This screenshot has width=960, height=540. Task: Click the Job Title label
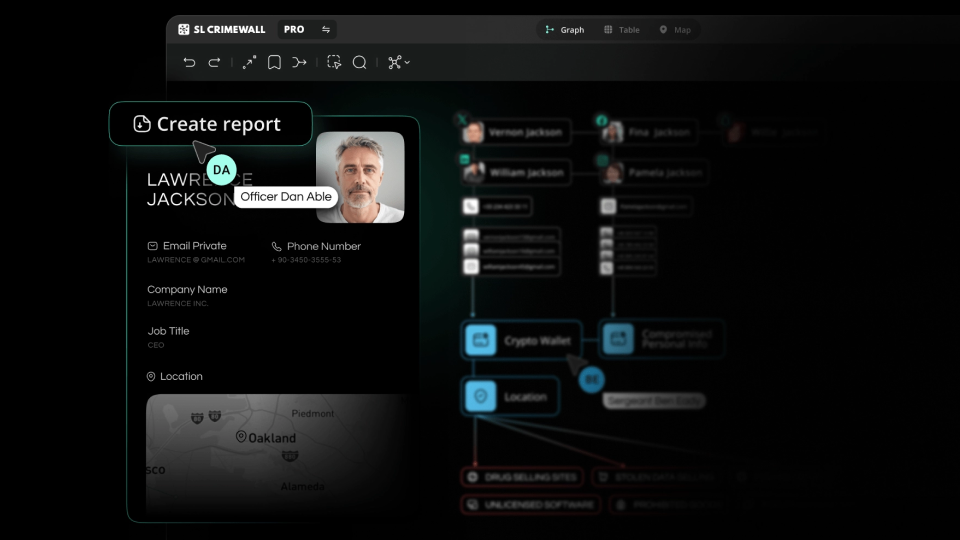click(x=168, y=331)
